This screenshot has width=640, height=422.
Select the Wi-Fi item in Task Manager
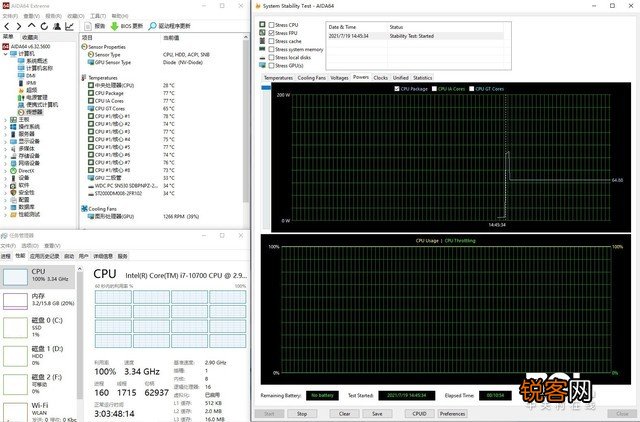coord(39,411)
